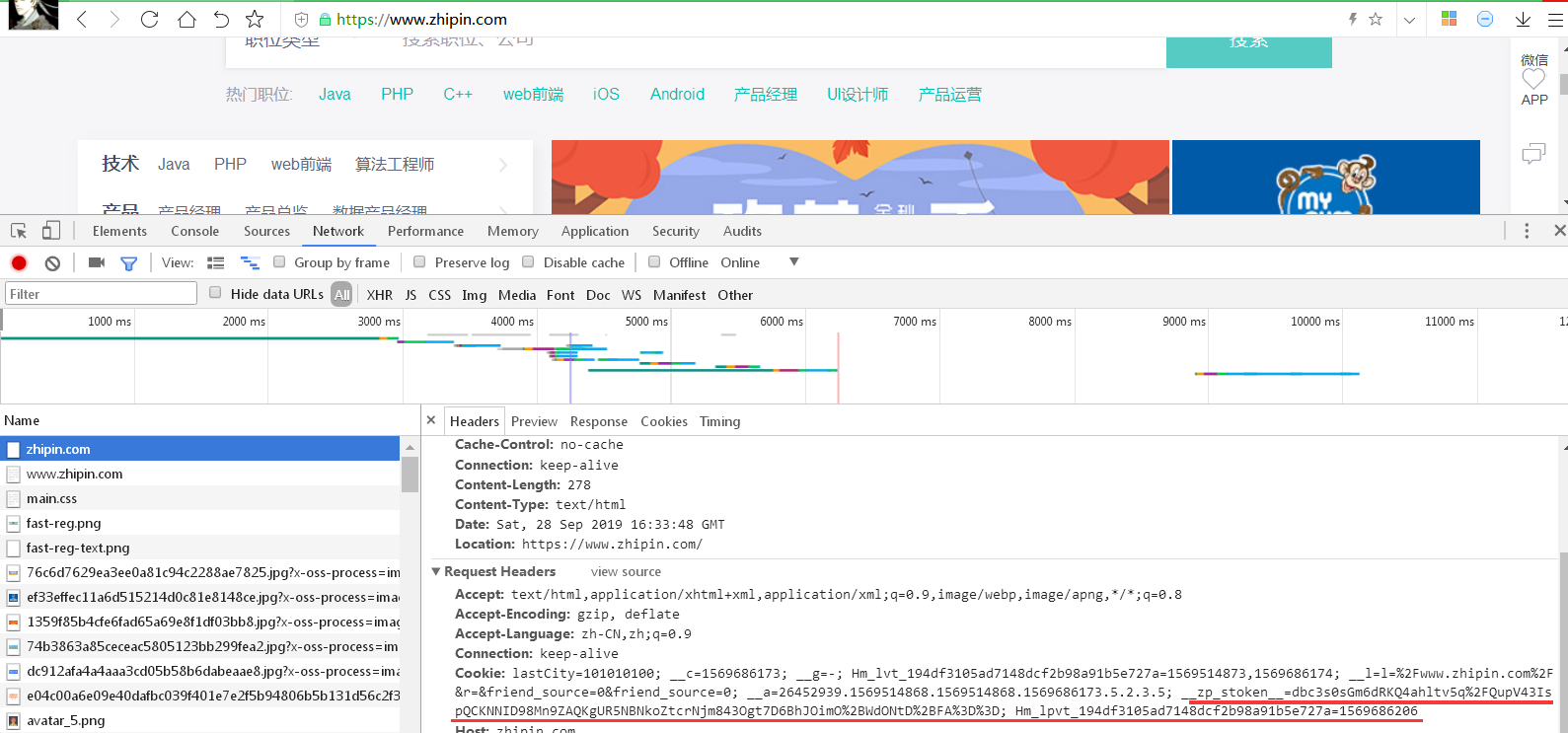Open the Sources tab
Viewport: 1568px width, 733px height.
pos(266,231)
